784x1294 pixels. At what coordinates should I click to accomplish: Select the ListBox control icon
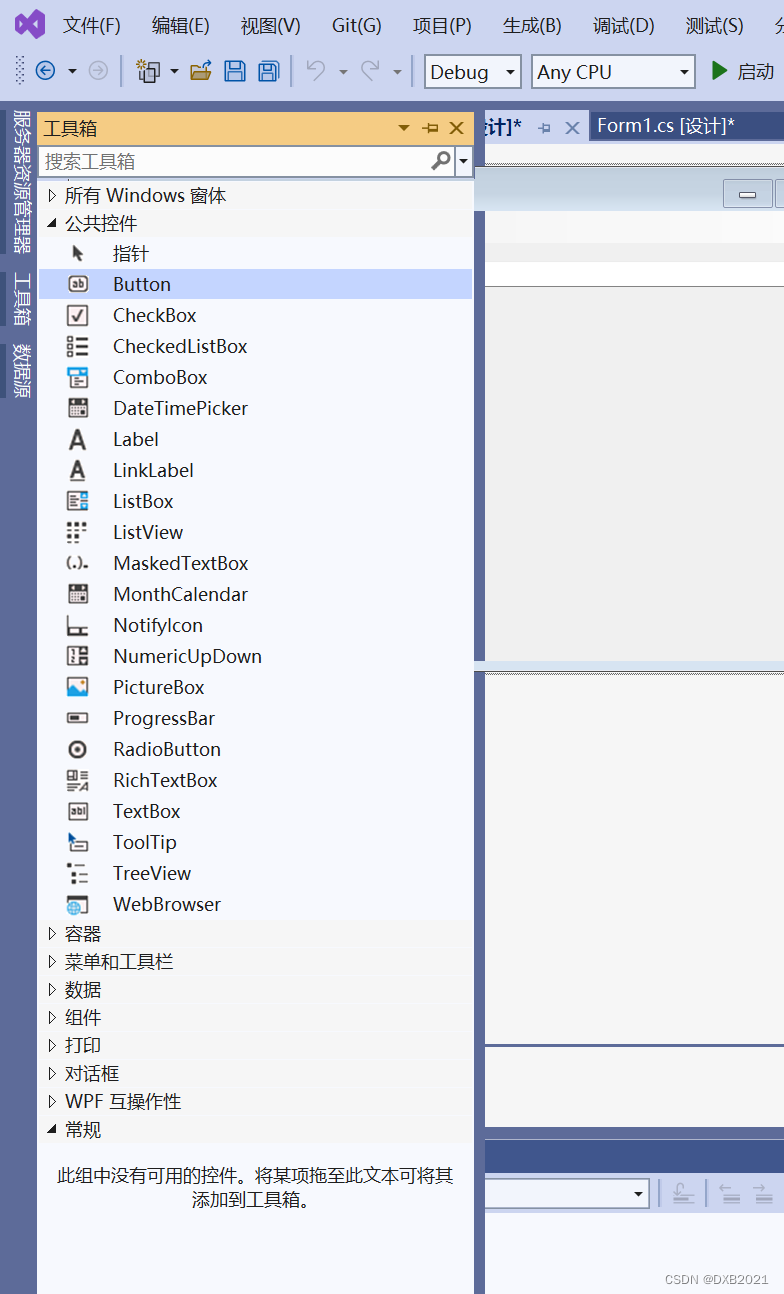tap(78, 501)
